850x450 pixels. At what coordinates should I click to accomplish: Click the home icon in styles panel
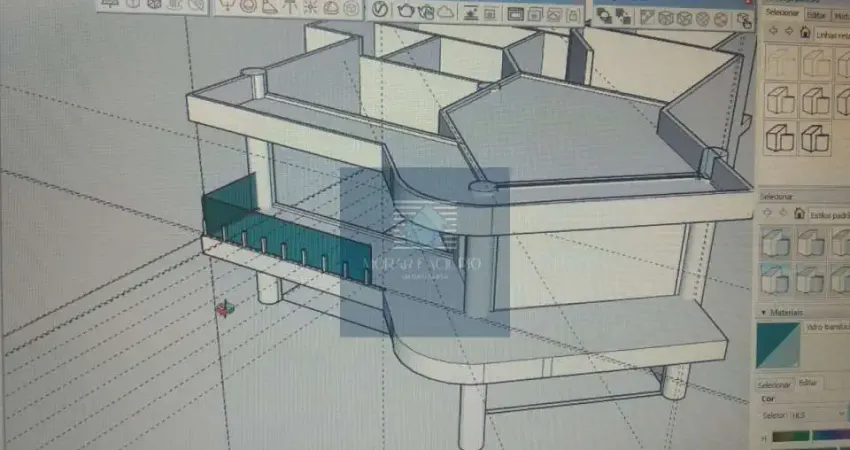coord(805,32)
